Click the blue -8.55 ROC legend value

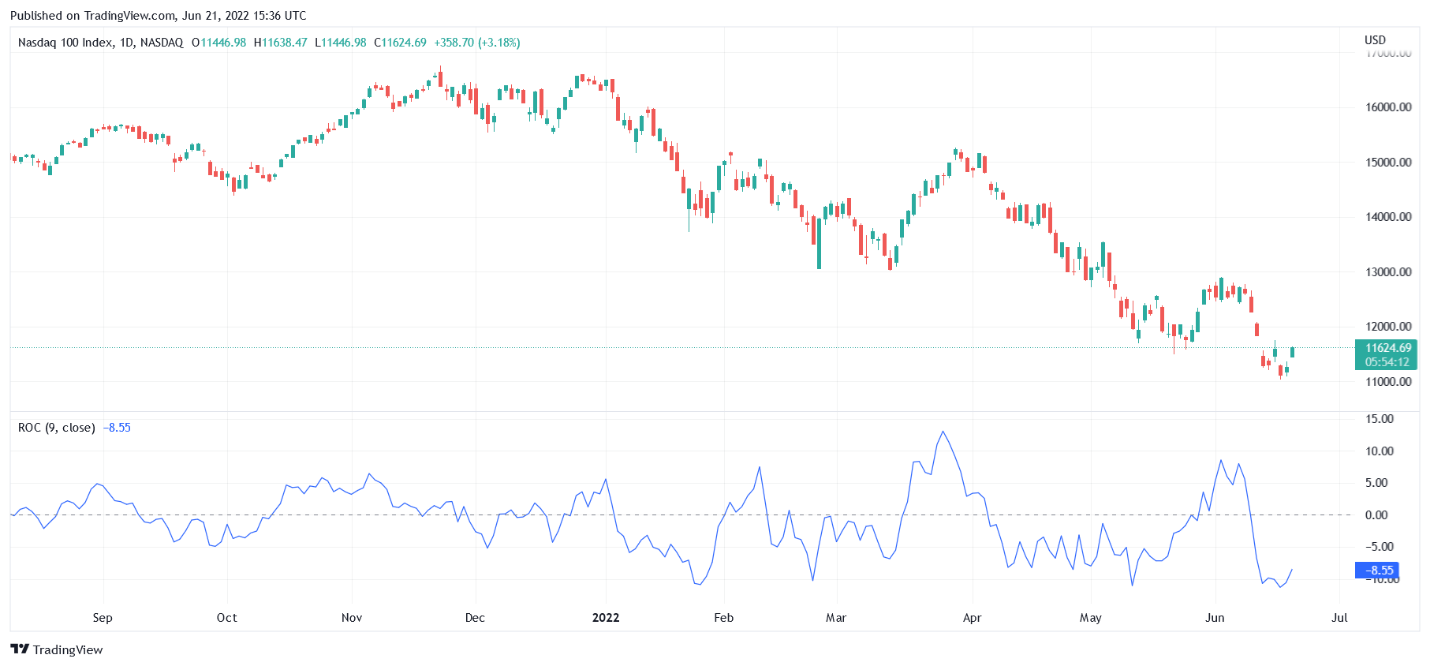[117, 427]
